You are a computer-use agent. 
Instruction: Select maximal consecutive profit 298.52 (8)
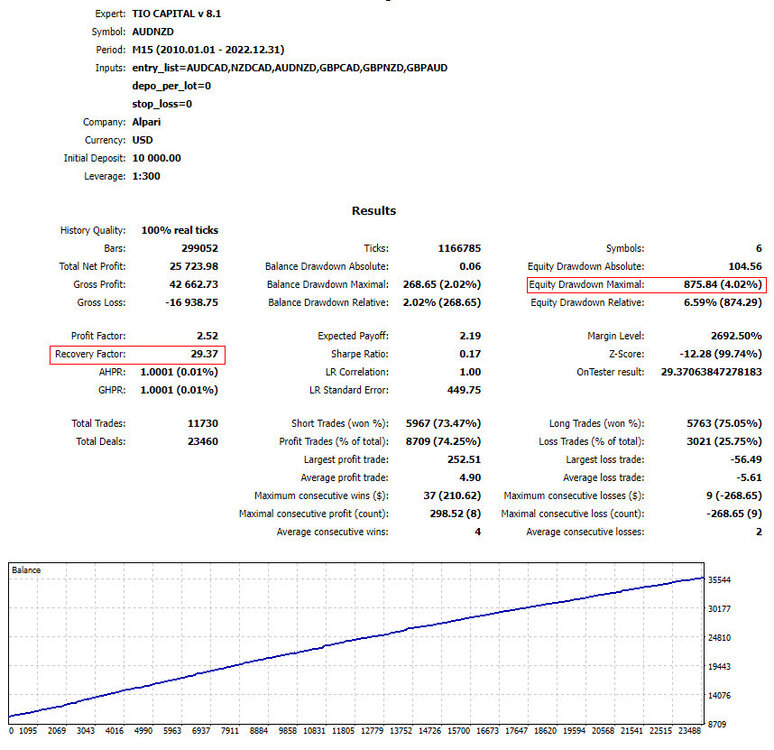[455, 514]
